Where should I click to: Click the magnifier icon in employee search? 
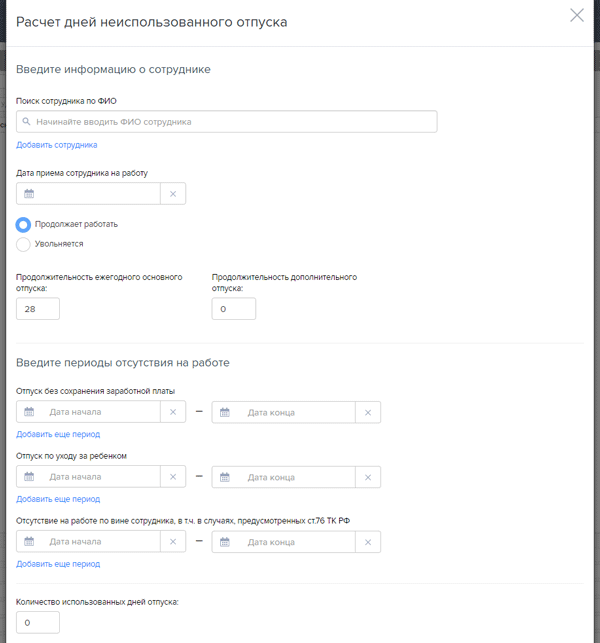pos(26,121)
